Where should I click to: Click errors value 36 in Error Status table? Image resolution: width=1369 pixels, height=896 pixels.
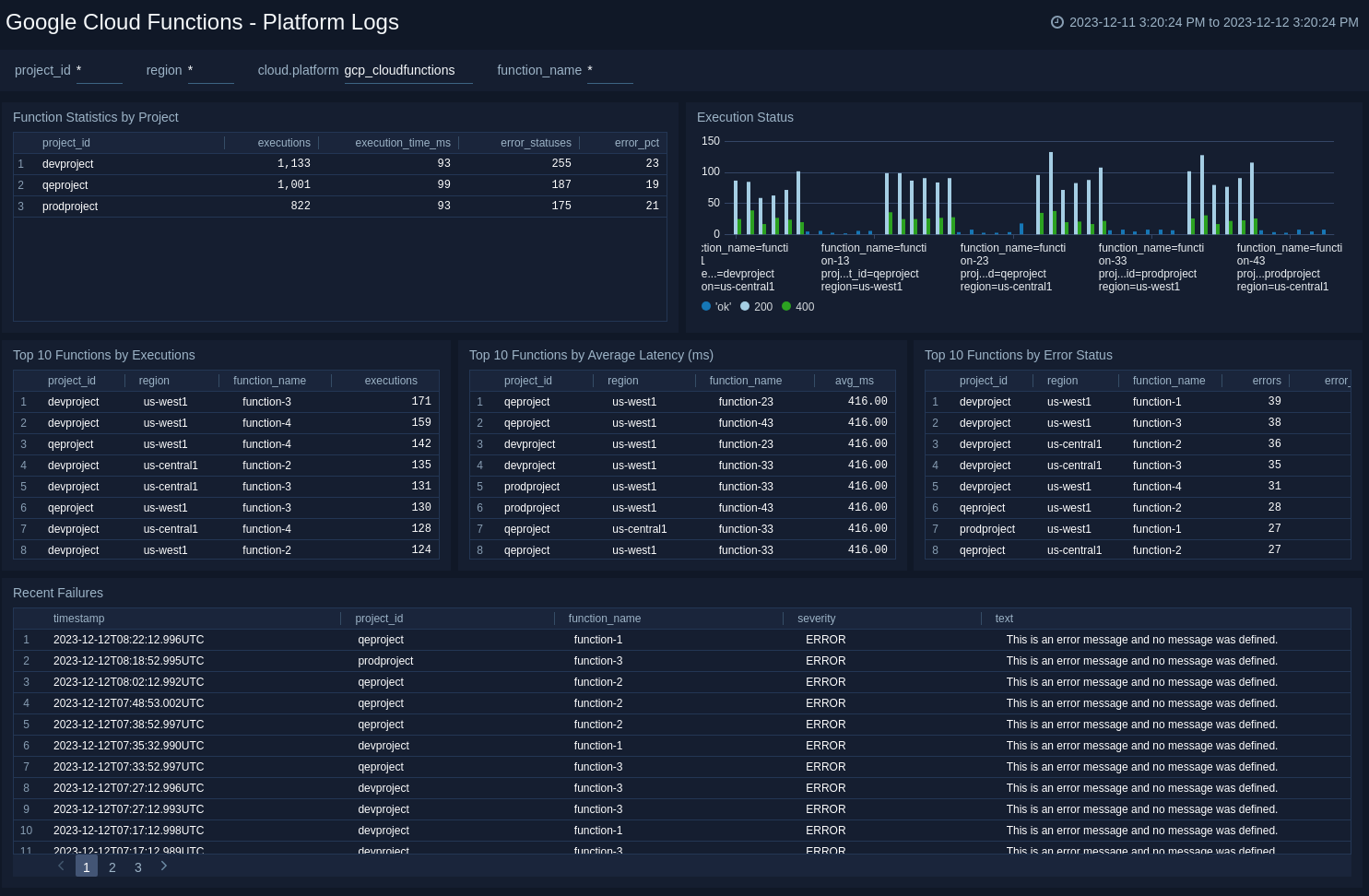pos(1274,443)
